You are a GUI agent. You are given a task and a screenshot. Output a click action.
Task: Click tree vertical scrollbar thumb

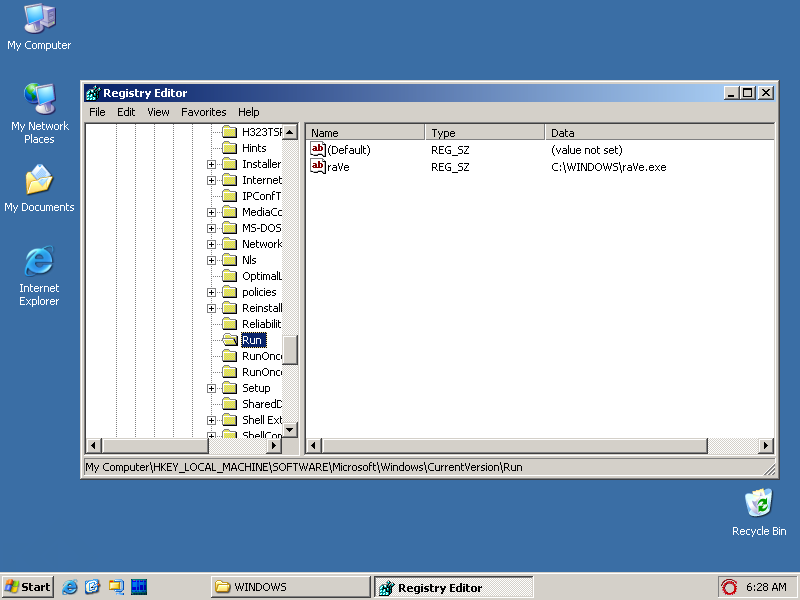tap(290, 350)
